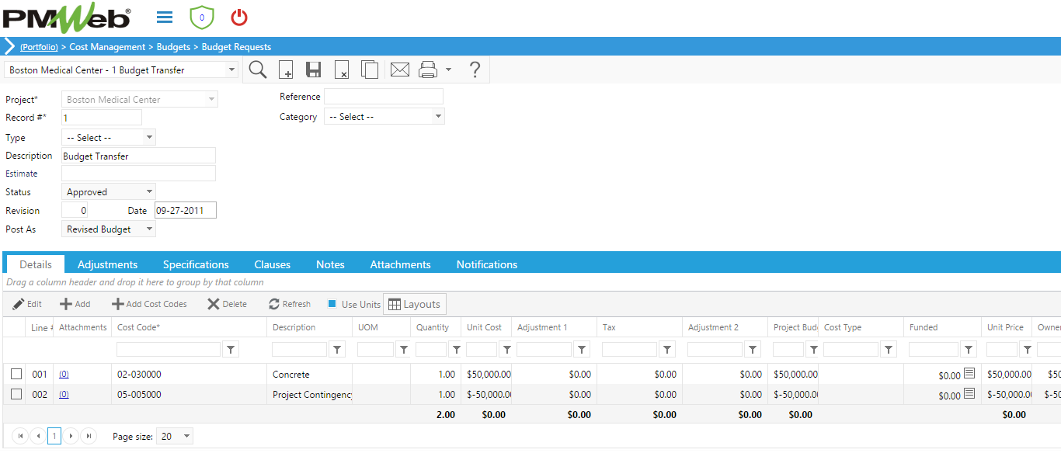This screenshot has height=452, width=1062.
Task: Click the Quantity column filter icon
Action: (456, 350)
